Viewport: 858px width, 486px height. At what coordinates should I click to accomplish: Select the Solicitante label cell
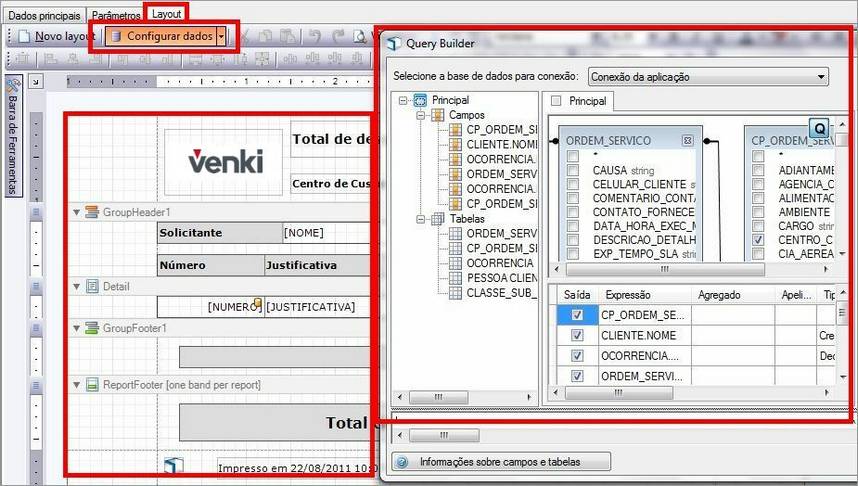(220, 233)
